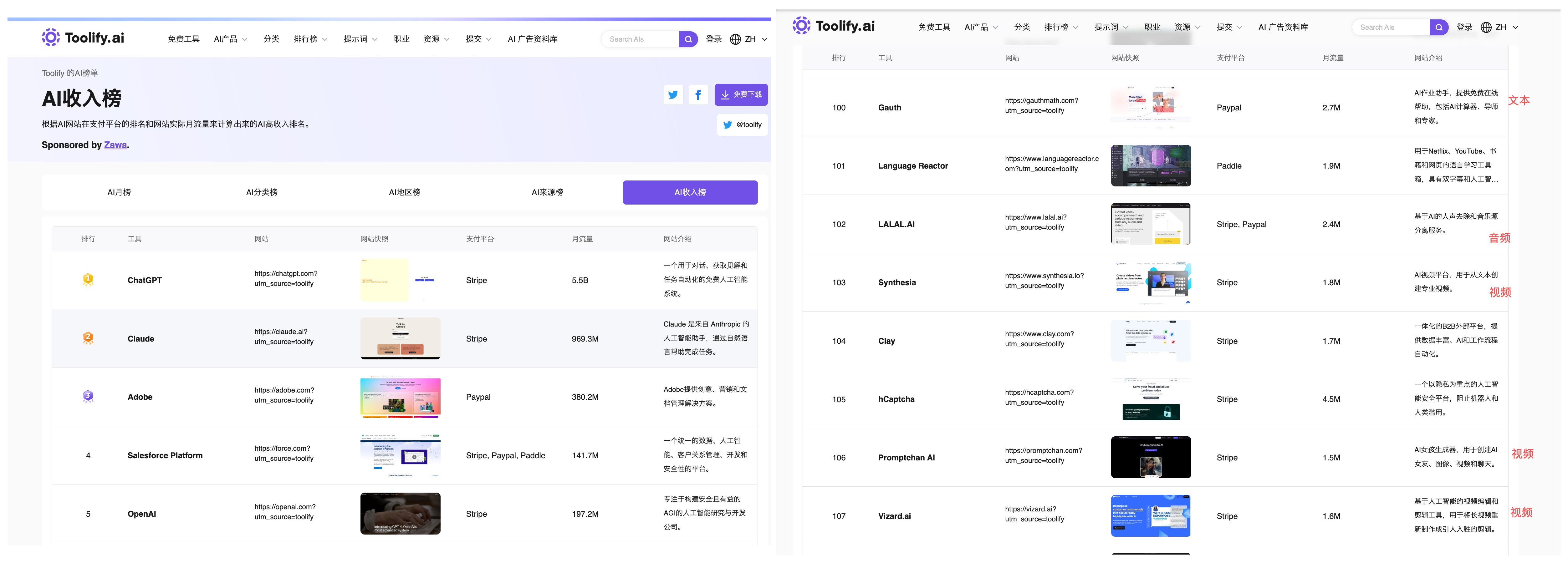Open the @toolify Twitter handle button
This screenshot has width=1568, height=563.
pos(742,125)
